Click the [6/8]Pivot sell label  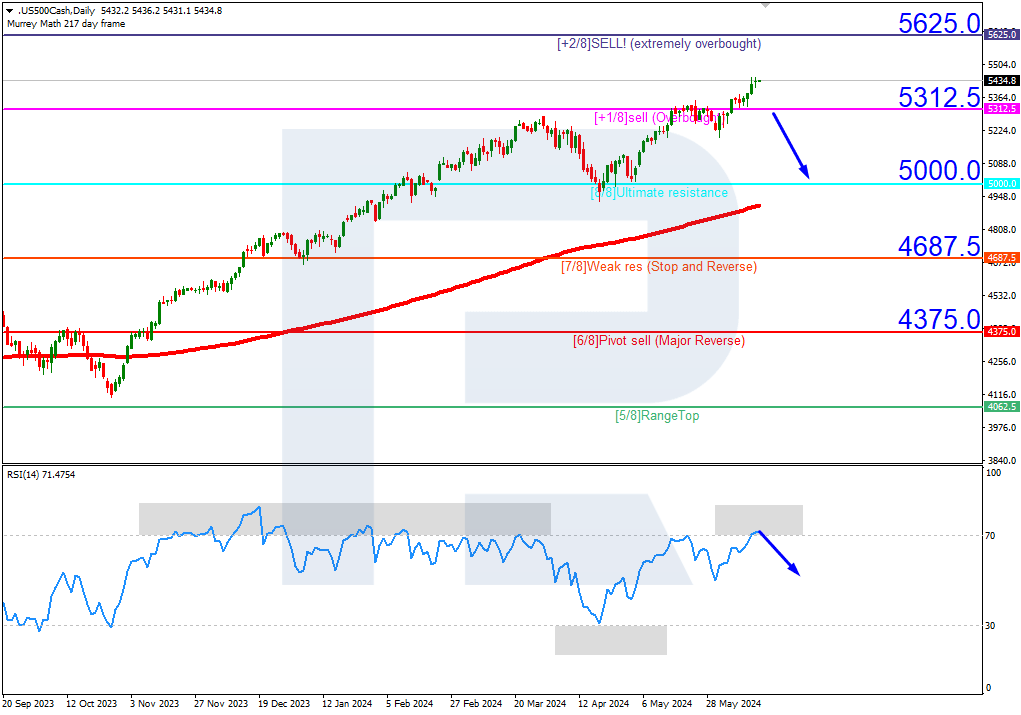(x=657, y=340)
